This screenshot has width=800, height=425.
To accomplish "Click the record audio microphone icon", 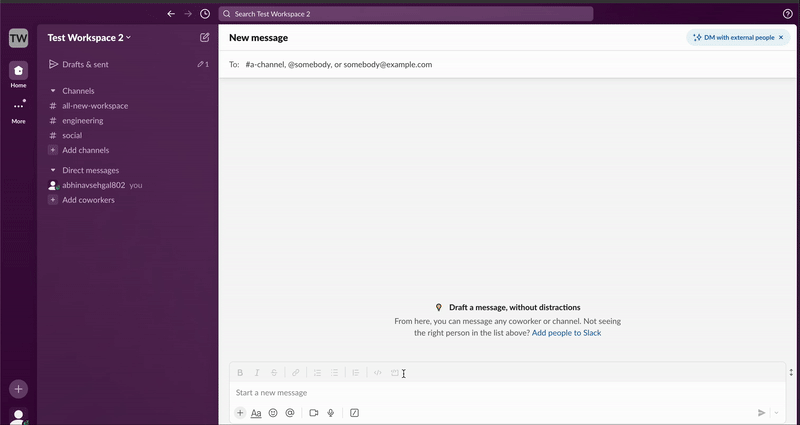I will click(331, 413).
